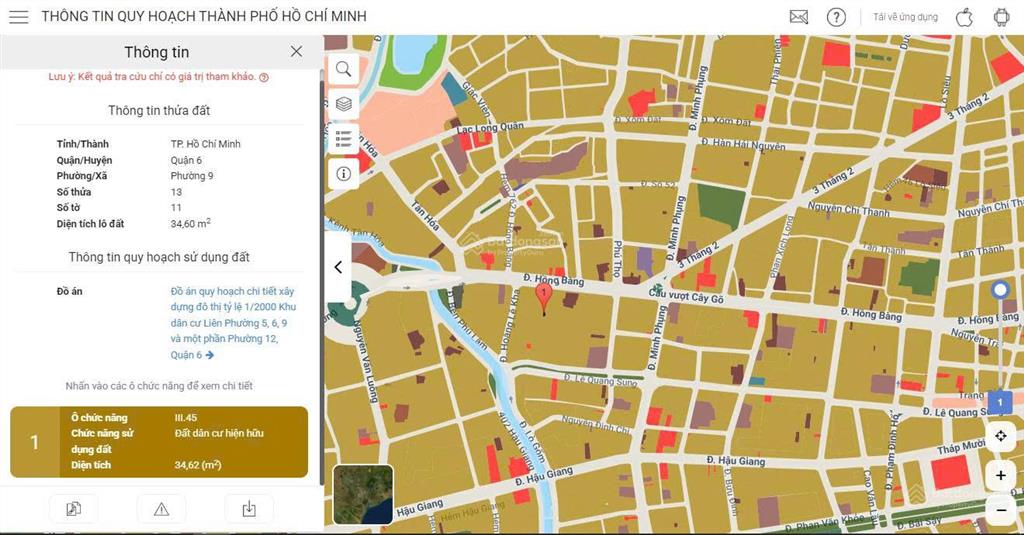
Task: Open the mail envelope icon
Action: tap(799, 17)
